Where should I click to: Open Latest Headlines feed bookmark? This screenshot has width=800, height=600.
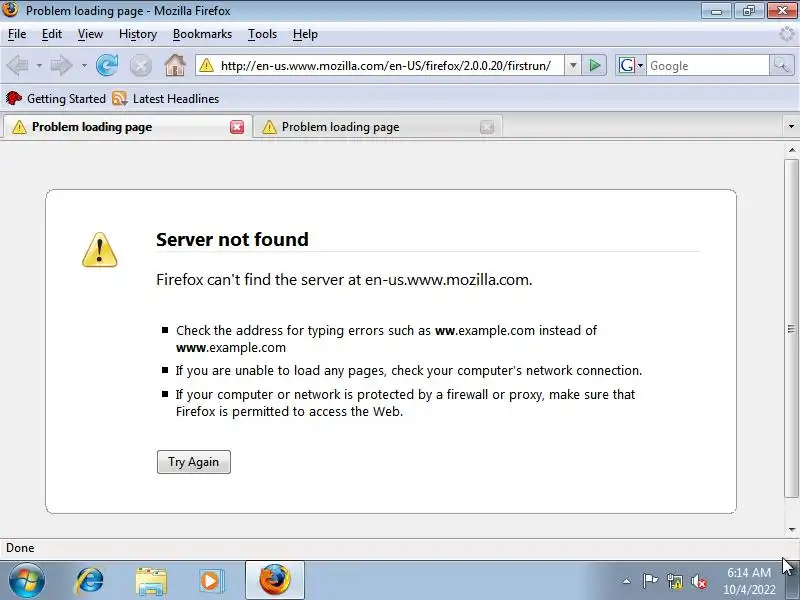tap(166, 98)
